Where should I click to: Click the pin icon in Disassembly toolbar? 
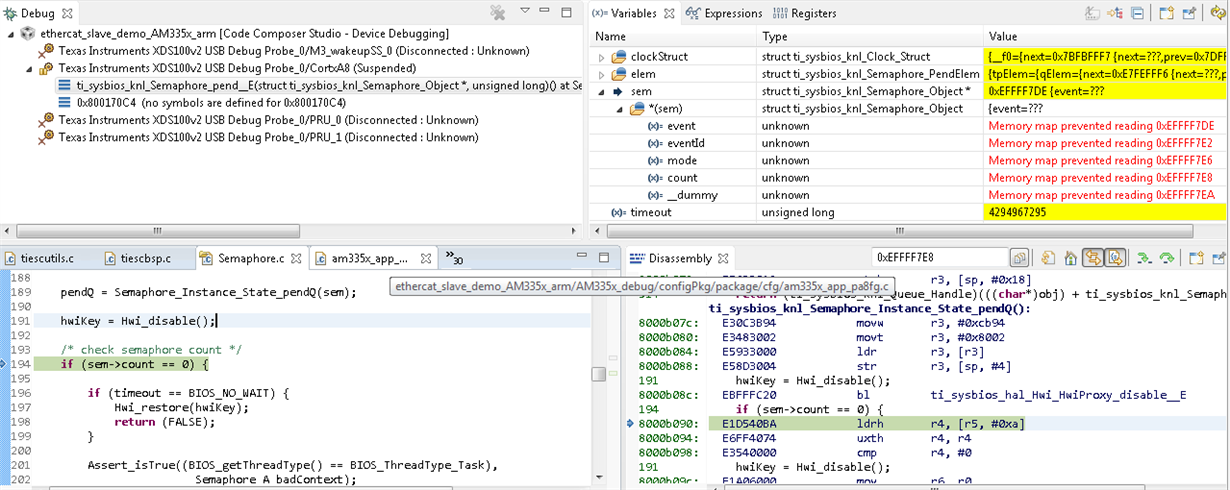click(x=1219, y=257)
